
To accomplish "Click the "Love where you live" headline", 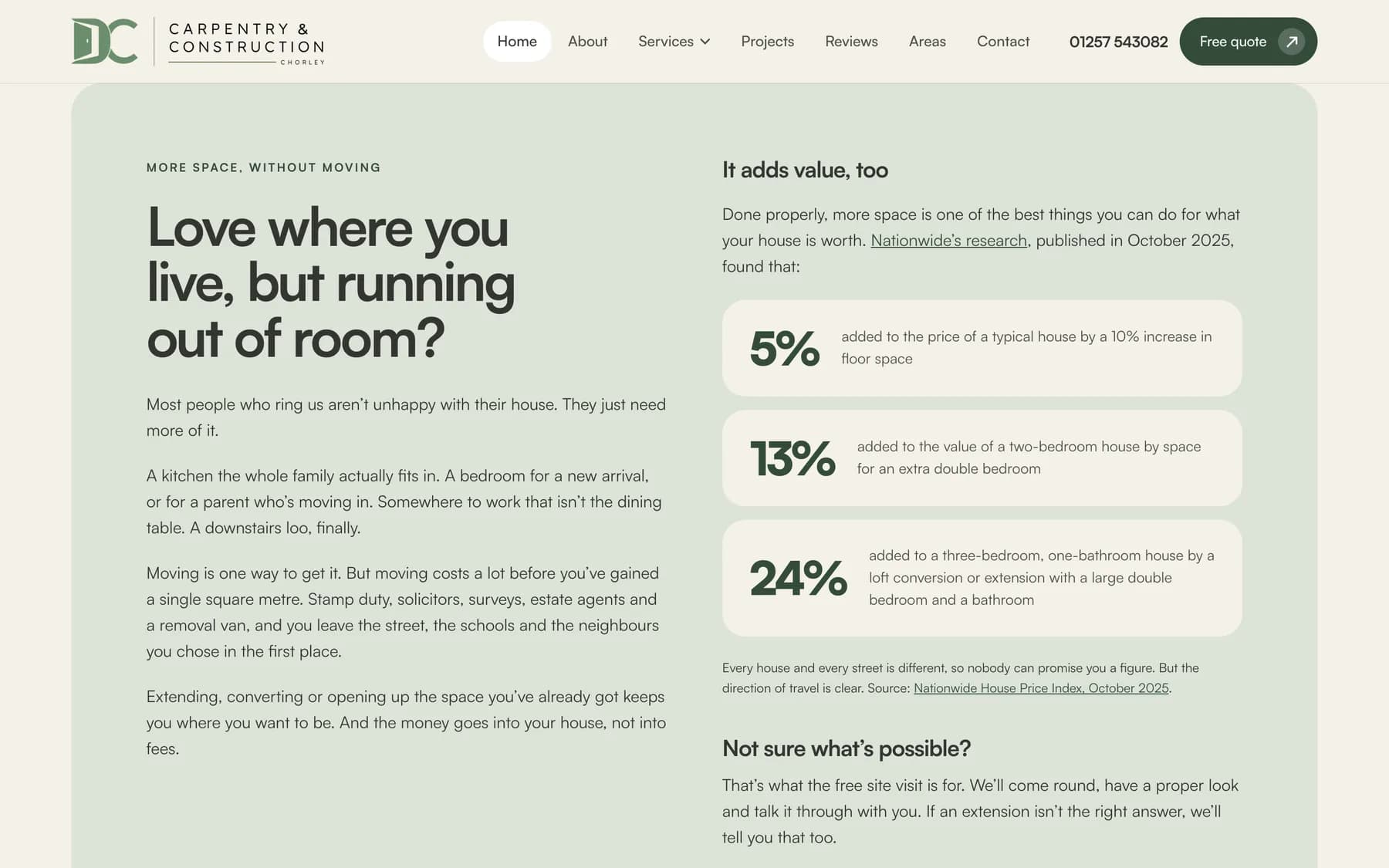I will tap(331, 283).
